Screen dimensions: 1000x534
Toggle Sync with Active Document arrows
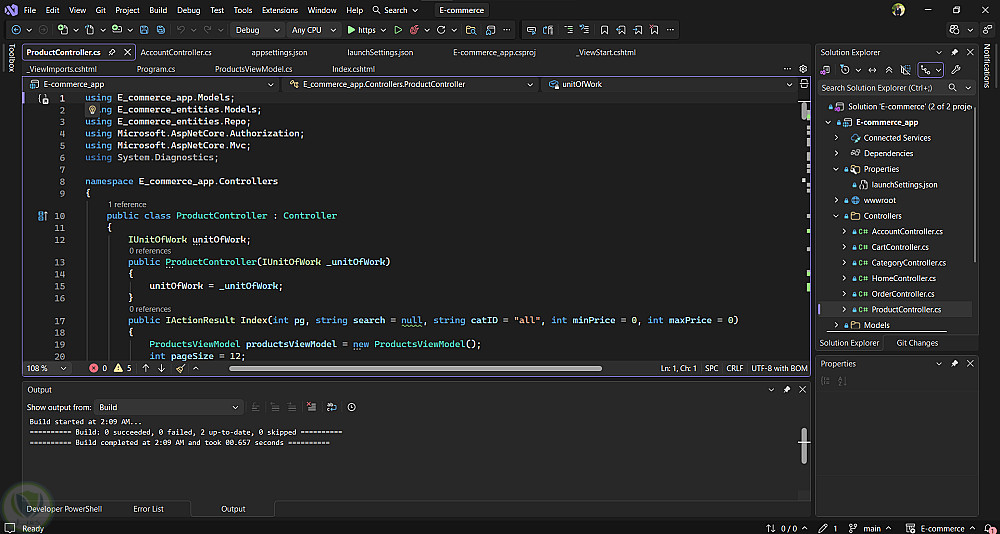[x=872, y=70]
